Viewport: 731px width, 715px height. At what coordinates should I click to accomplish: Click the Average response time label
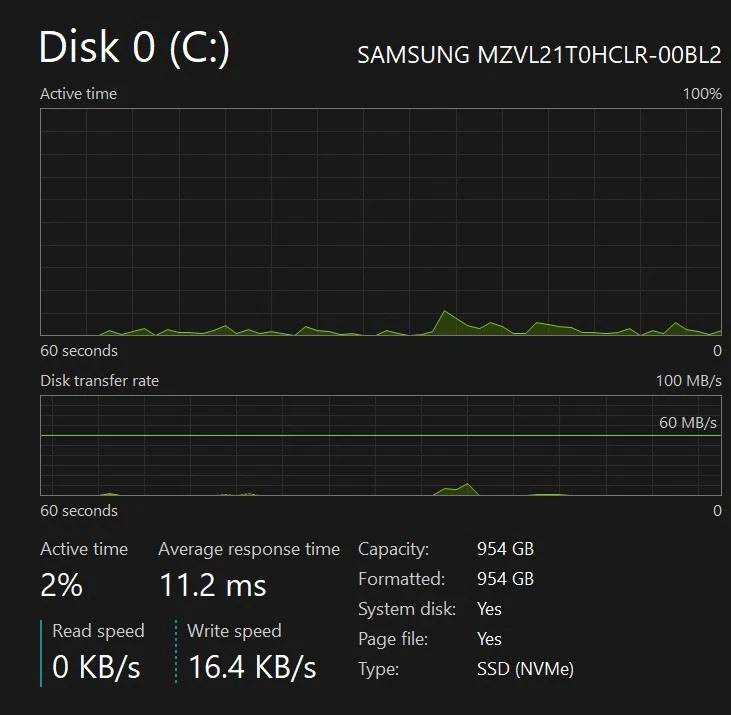pos(249,549)
